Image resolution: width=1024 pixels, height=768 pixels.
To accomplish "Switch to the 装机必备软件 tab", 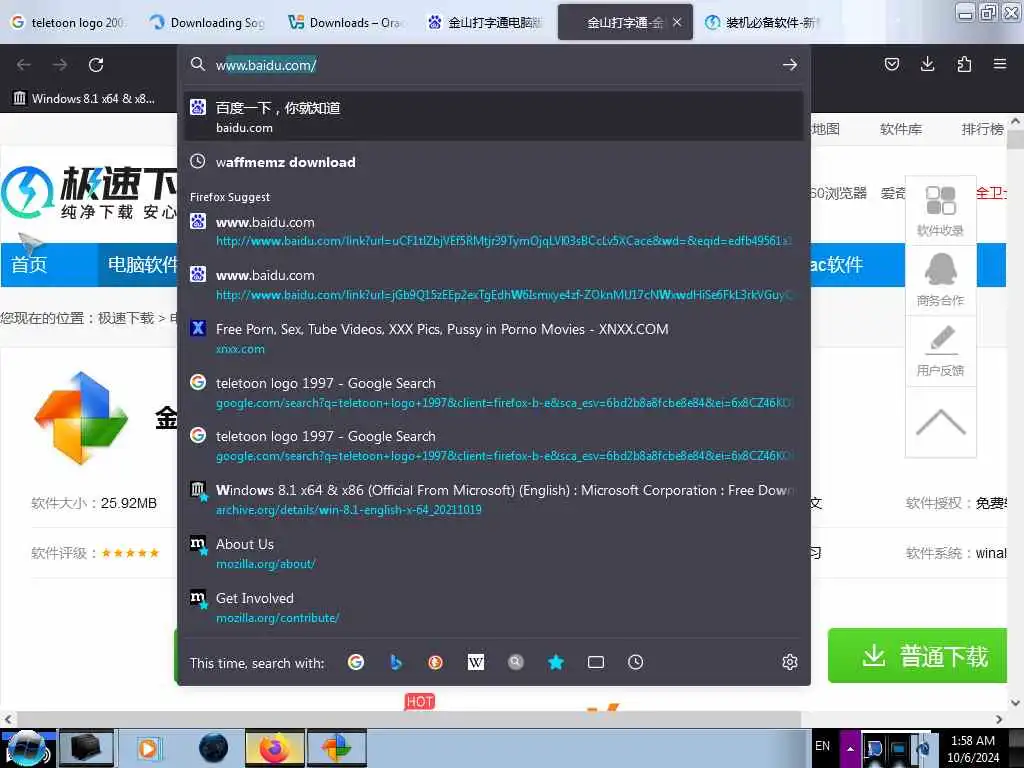I will pos(764,22).
